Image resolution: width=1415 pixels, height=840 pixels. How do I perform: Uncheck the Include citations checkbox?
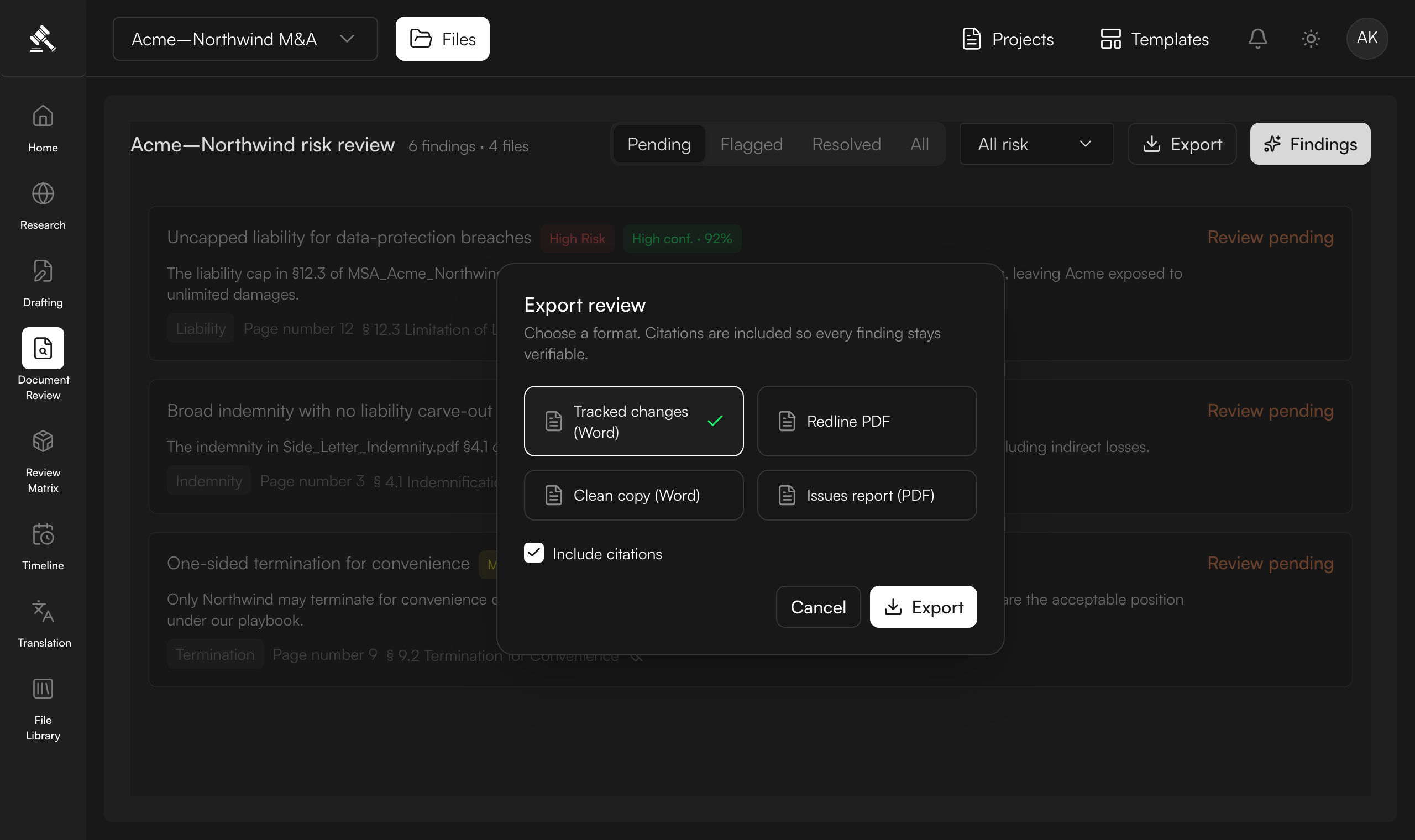click(534, 553)
